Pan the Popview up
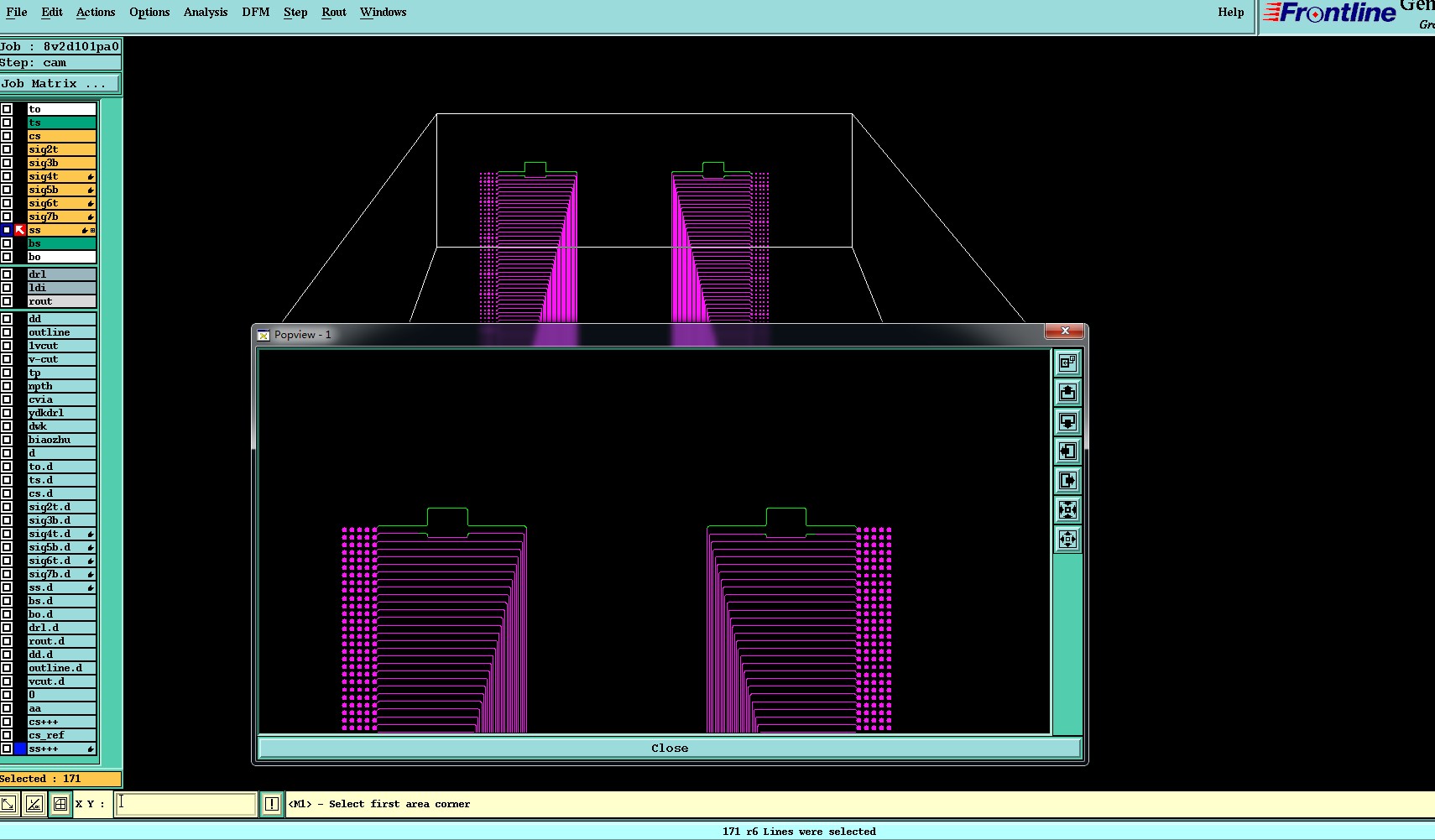Viewport: 1435px width, 840px height. 1067,392
